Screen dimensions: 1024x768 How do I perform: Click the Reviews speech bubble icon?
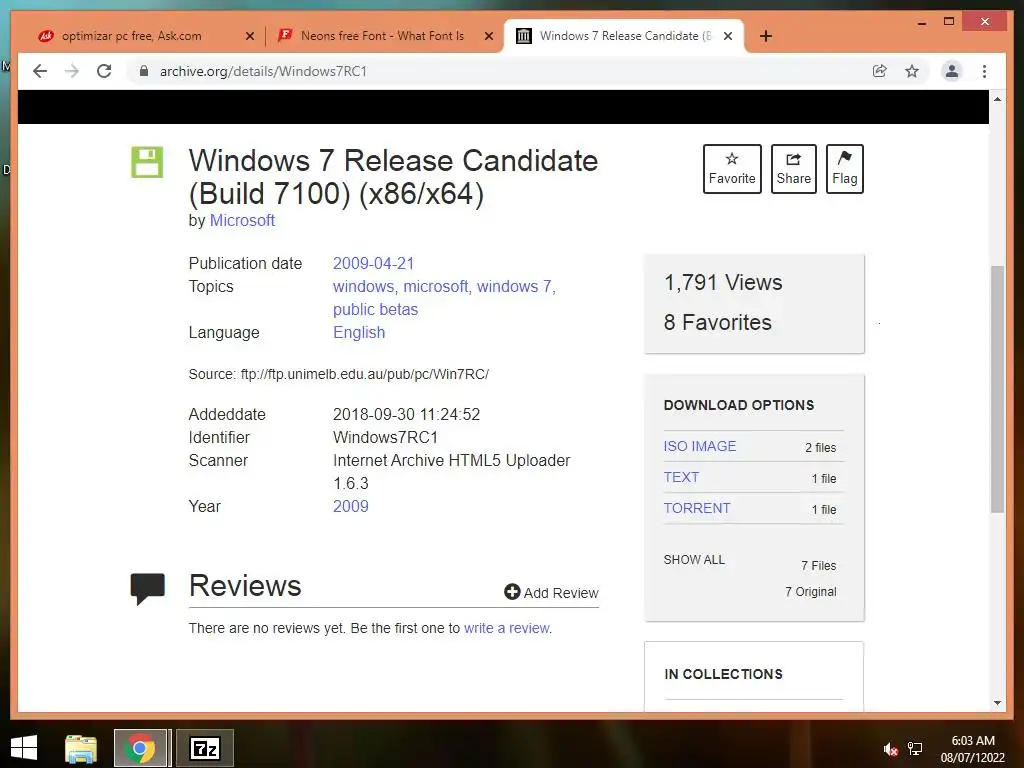[148, 588]
